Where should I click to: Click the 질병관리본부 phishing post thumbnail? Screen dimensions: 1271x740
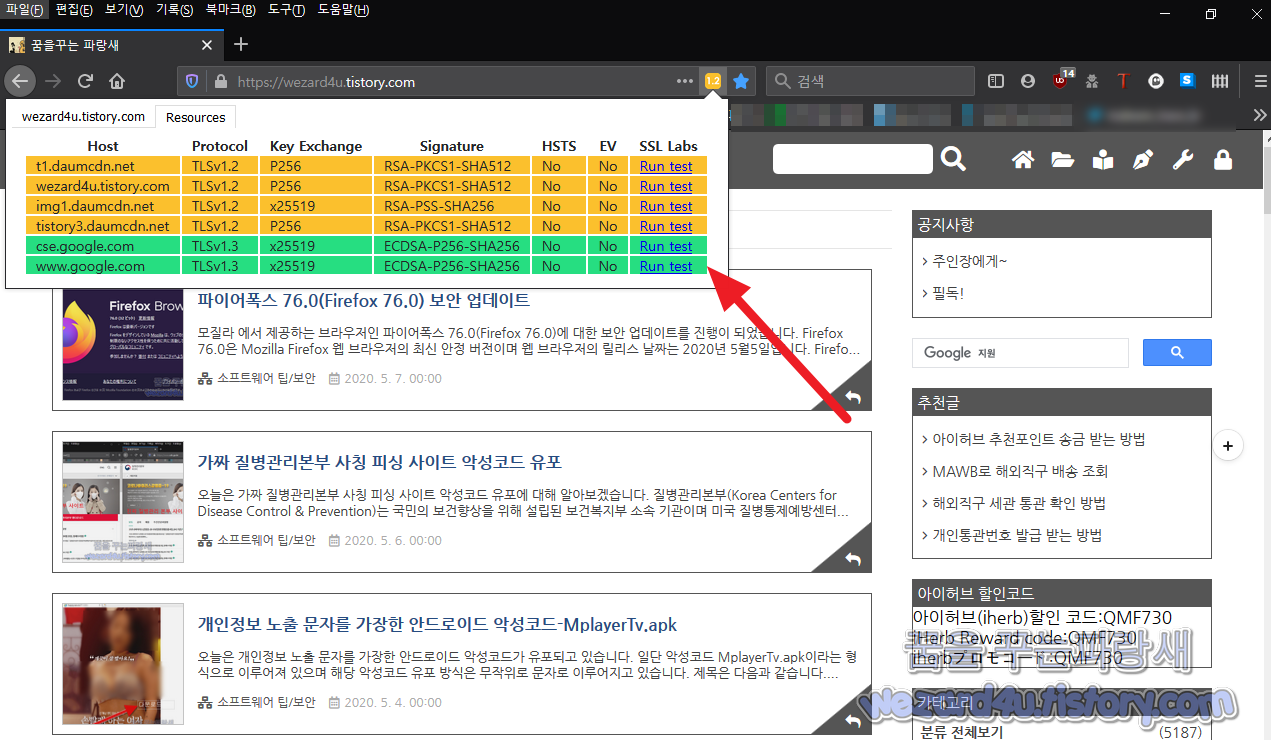pyautogui.click(x=123, y=501)
